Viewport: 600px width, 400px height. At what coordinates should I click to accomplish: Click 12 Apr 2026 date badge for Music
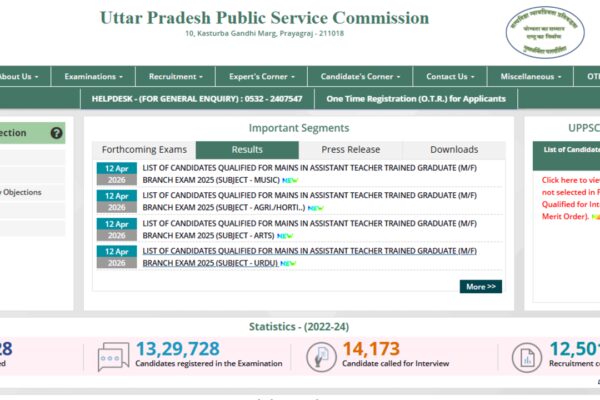pyautogui.click(x=117, y=174)
